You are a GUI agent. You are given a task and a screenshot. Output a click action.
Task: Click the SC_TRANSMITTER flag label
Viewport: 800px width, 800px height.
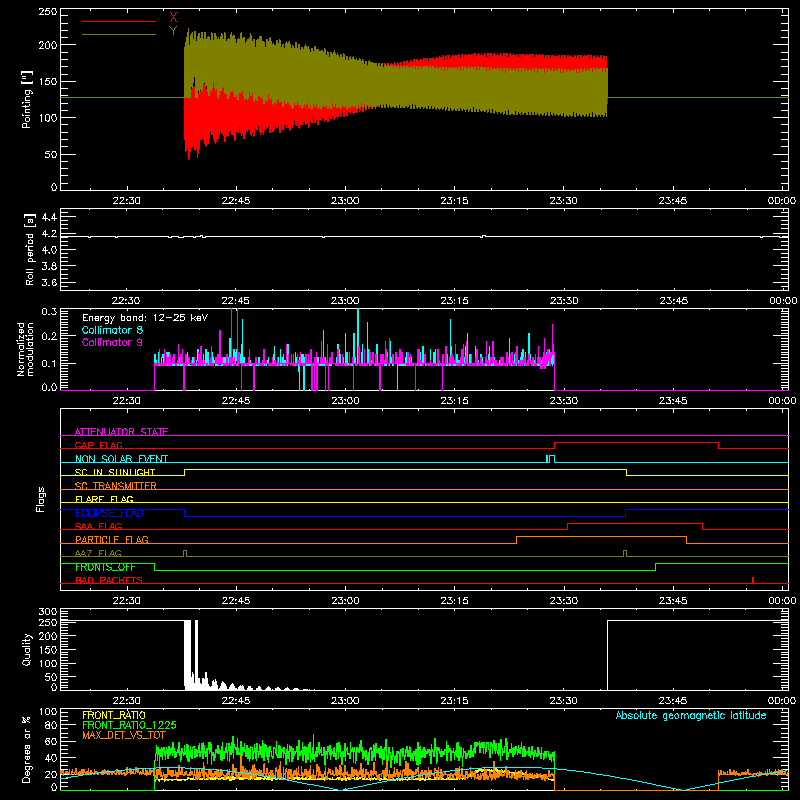pyautogui.click(x=116, y=486)
